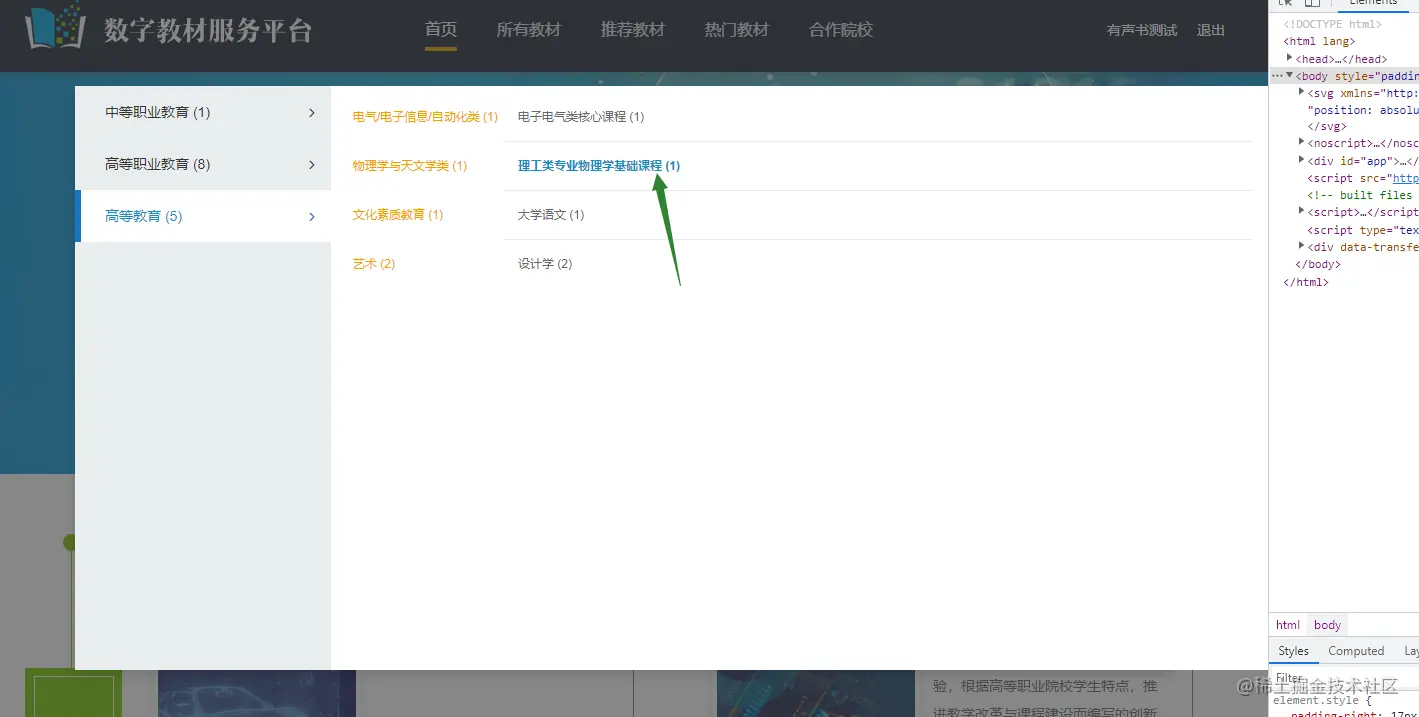The width and height of the screenshot is (1419, 717).
Task: Expand the svg node in DevTools
Action: tap(1301, 92)
